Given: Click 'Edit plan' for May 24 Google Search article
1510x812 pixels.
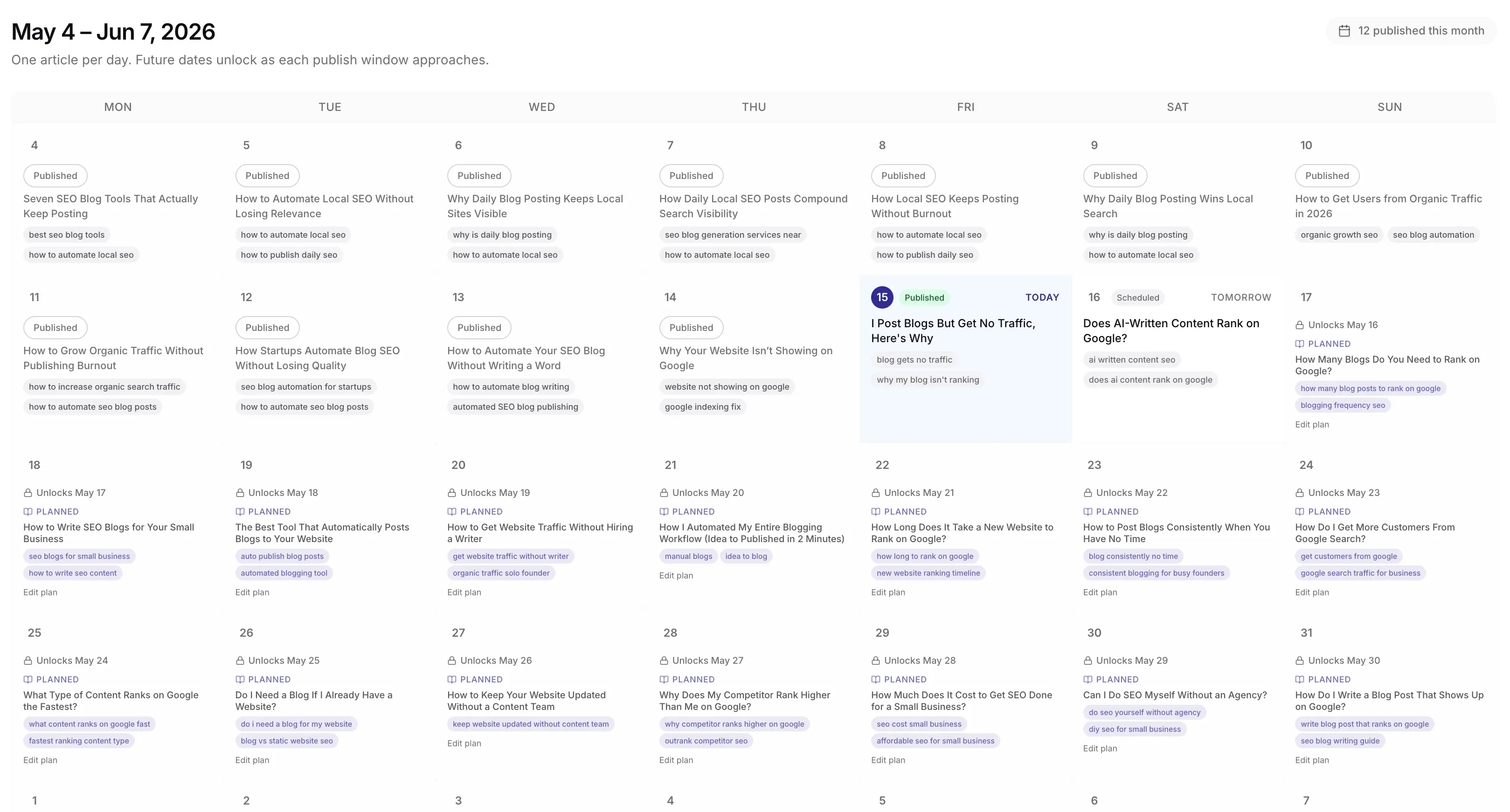Looking at the screenshot, I should click(x=1312, y=592).
